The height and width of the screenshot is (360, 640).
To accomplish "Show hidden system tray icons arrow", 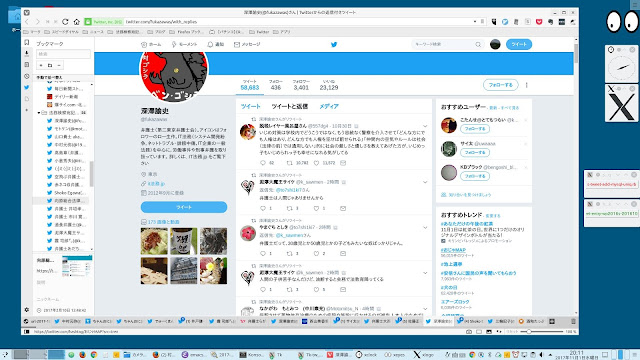I will point(550,355).
